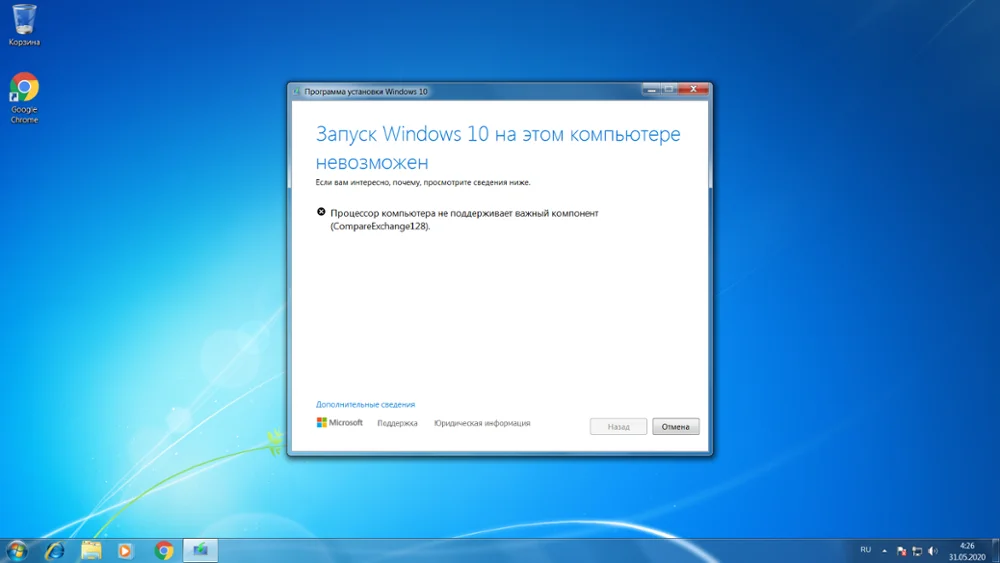
Task: Show hidden tray icons arrow
Action: [x=885, y=551]
